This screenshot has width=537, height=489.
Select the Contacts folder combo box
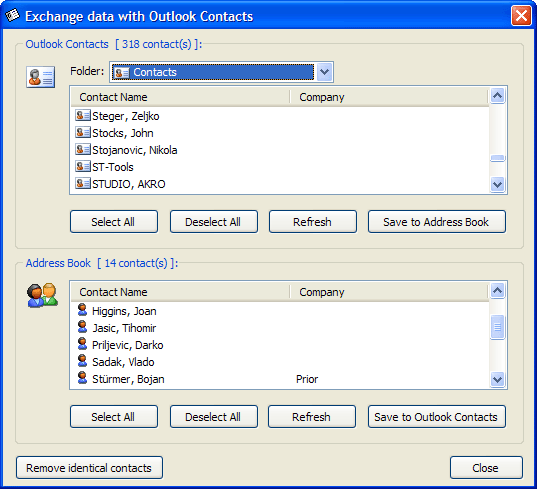click(221, 72)
